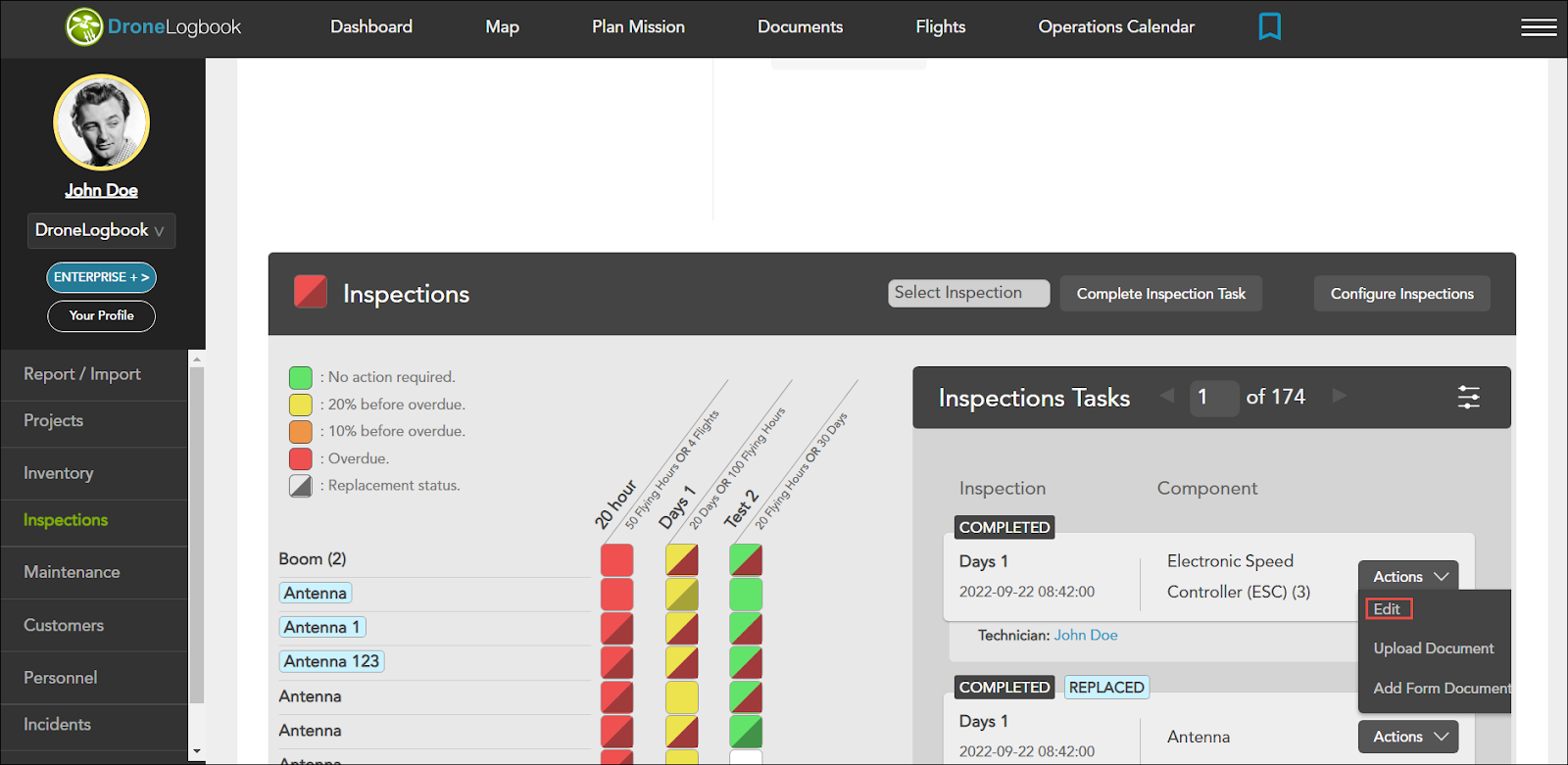Open Your Profile button
Screen dimensions: 1568x765
pos(101,315)
